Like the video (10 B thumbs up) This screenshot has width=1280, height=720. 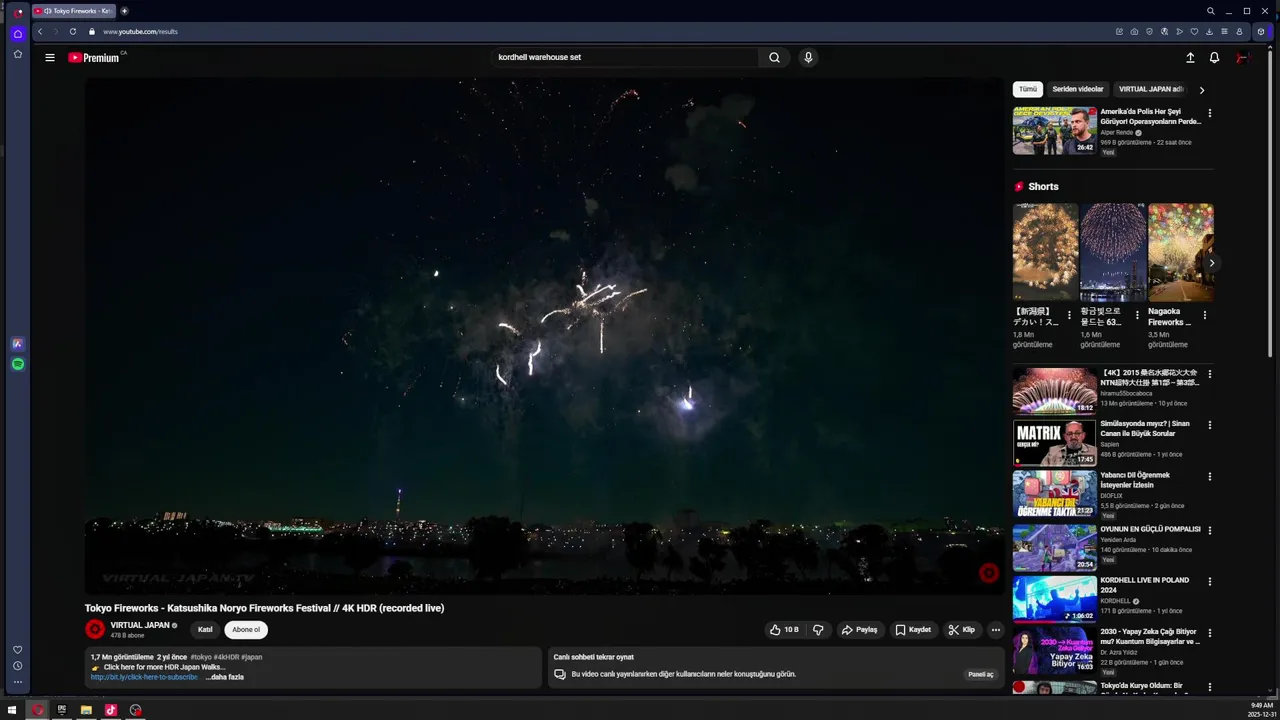click(784, 630)
